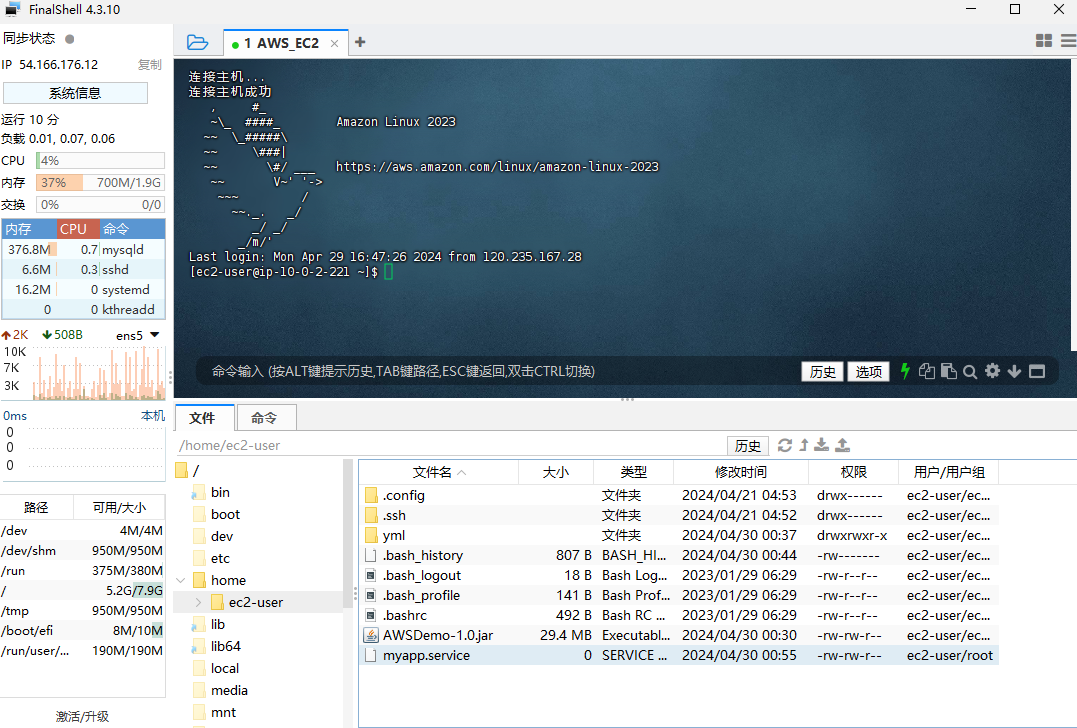The image size is (1077, 728).
Task: Switch to the grid layout view icon
Action: point(1044,41)
